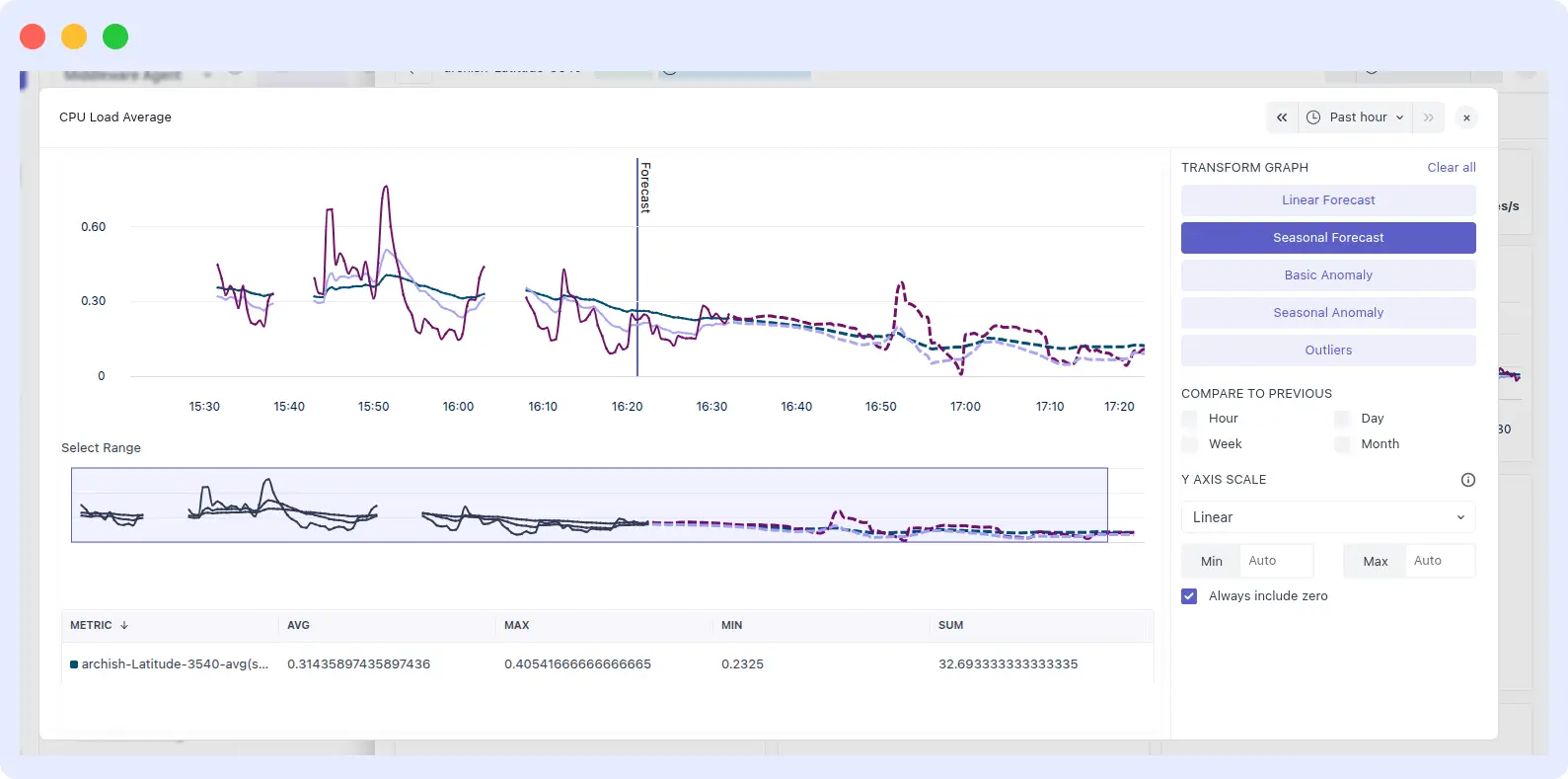Uncheck Always include zero
1568x779 pixels.
click(x=1189, y=596)
